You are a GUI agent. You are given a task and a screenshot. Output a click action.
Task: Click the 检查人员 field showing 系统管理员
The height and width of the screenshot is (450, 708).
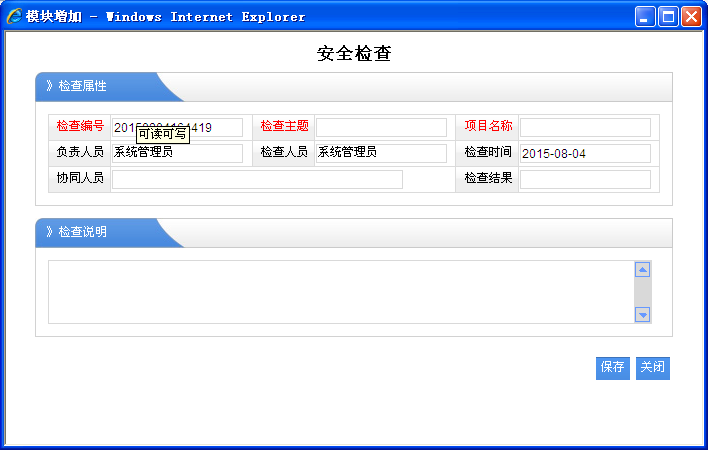(381, 153)
